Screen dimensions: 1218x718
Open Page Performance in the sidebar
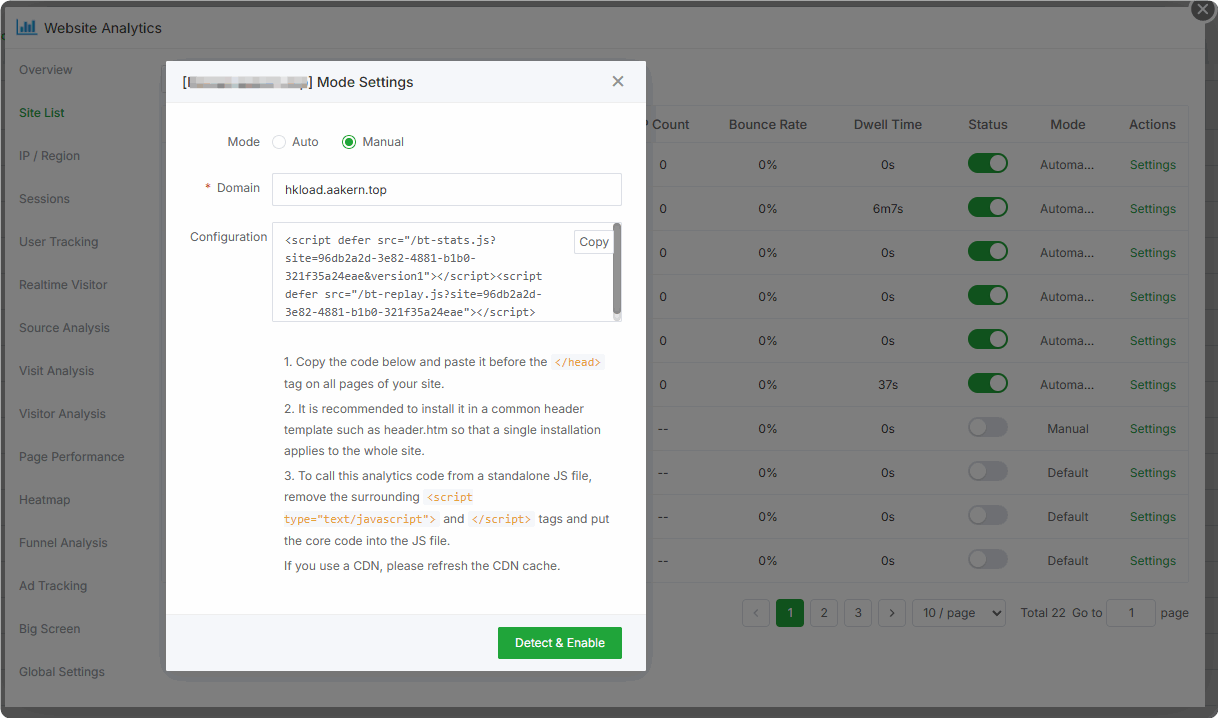72,457
